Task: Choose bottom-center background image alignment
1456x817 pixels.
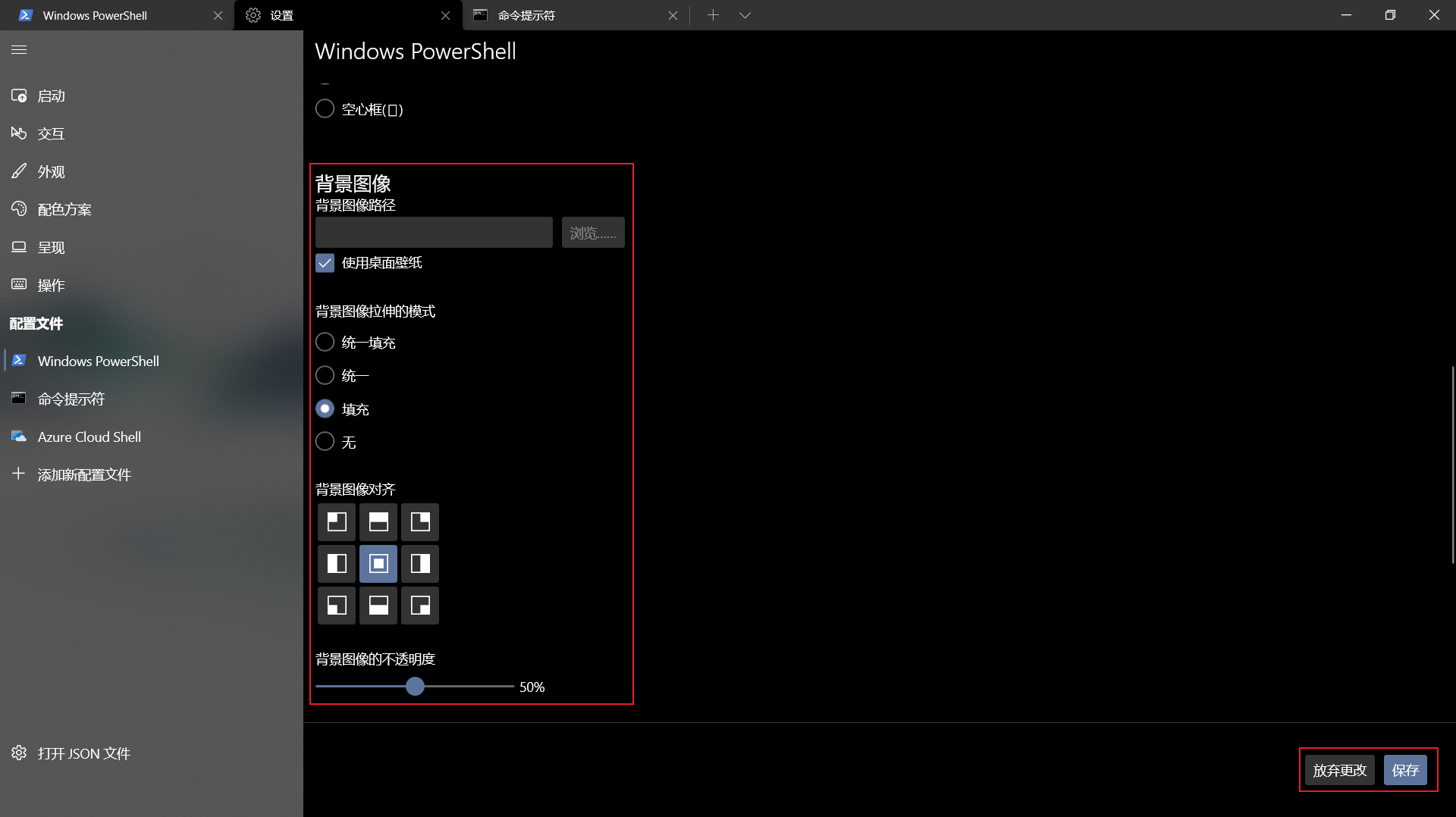Action: tap(378, 605)
